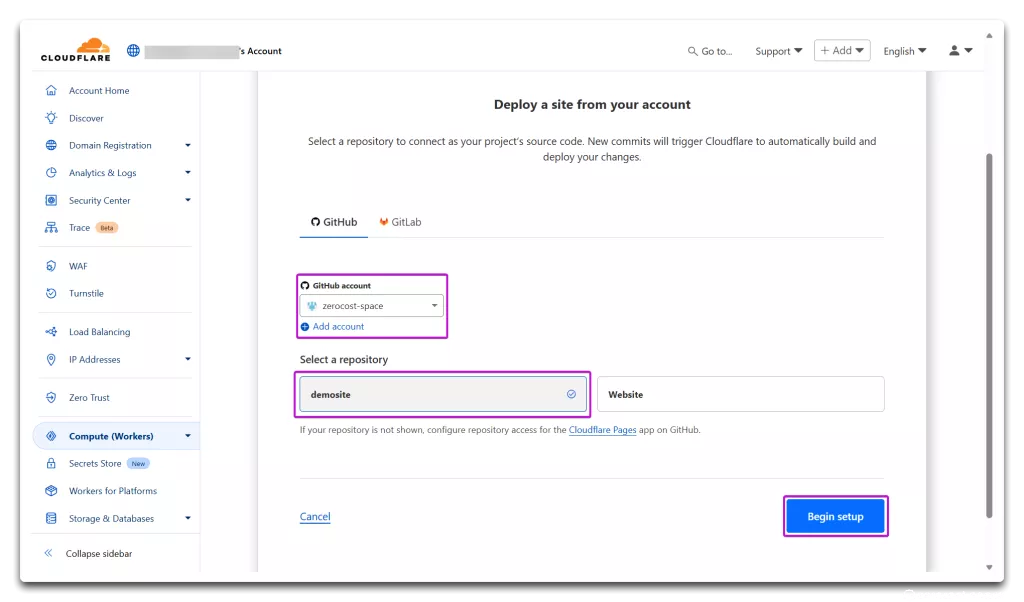The width and height of the screenshot is (1024, 602).
Task: Click the Cancel link
Action: point(315,516)
